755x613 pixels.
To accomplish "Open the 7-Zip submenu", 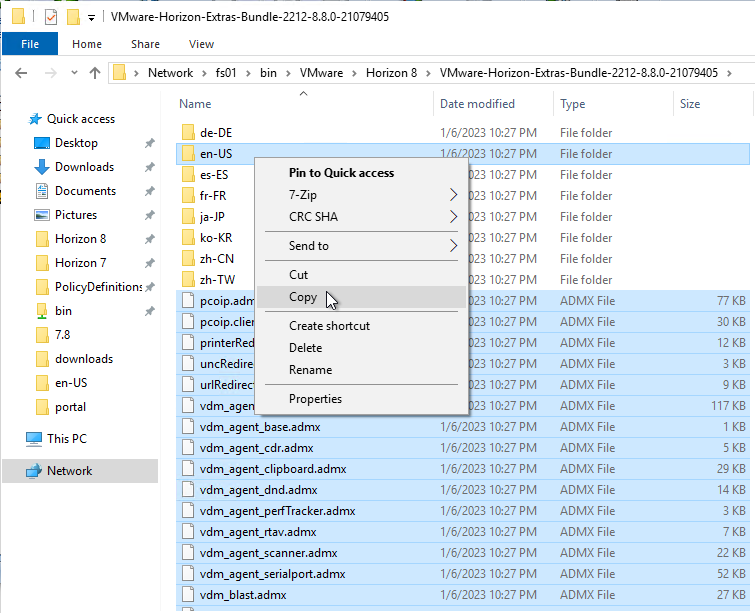I will tap(361, 195).
